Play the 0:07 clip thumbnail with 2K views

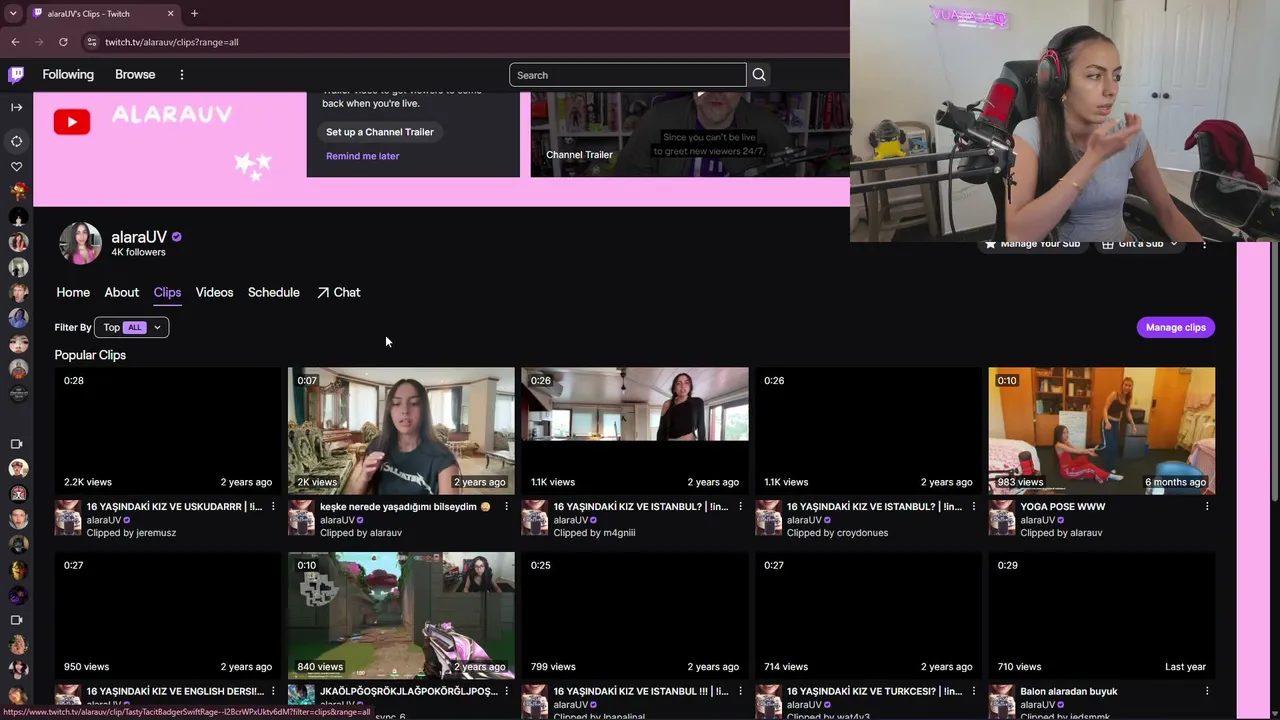[x=401, y=431]
